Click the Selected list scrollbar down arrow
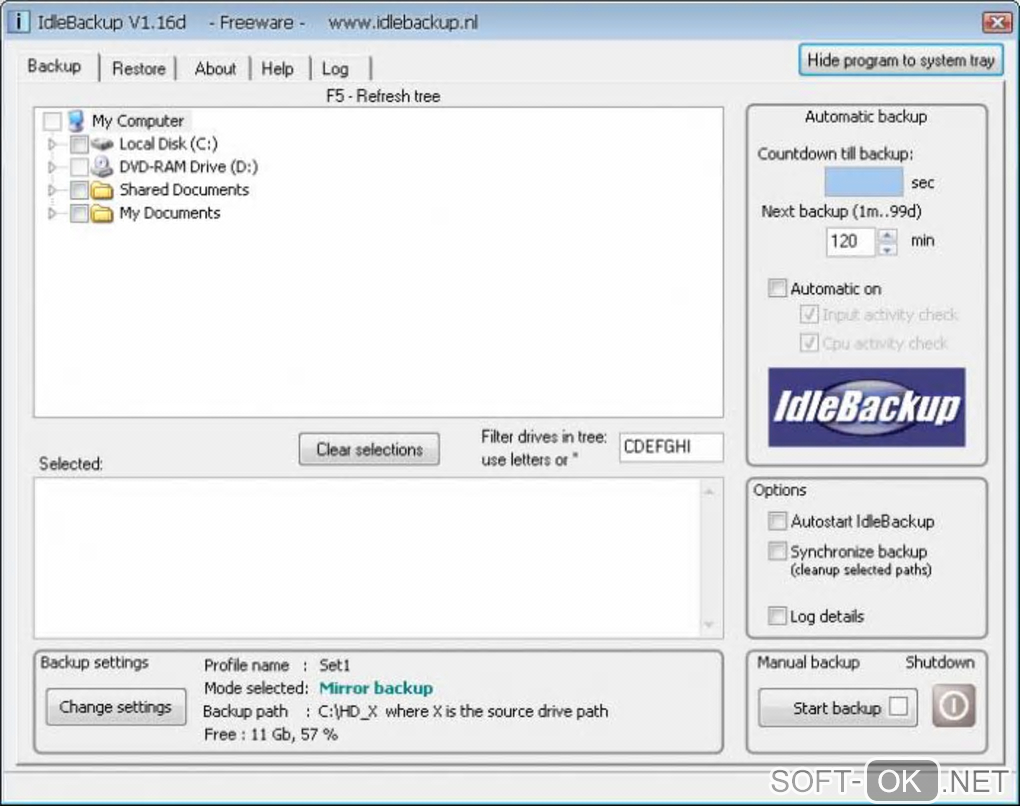The width and height of the screenshot is (1020, 806). 709,625
